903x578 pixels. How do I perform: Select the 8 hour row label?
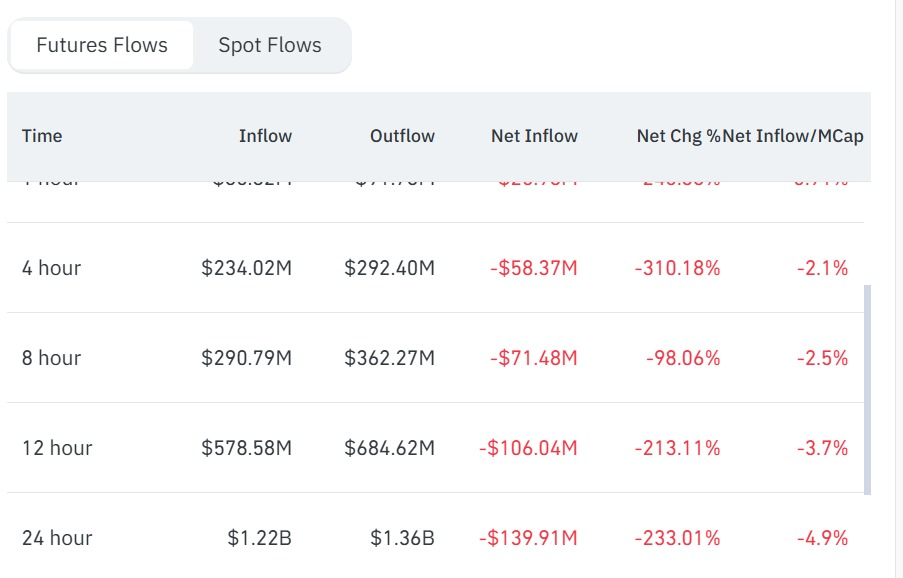click(x=51, y=358)
